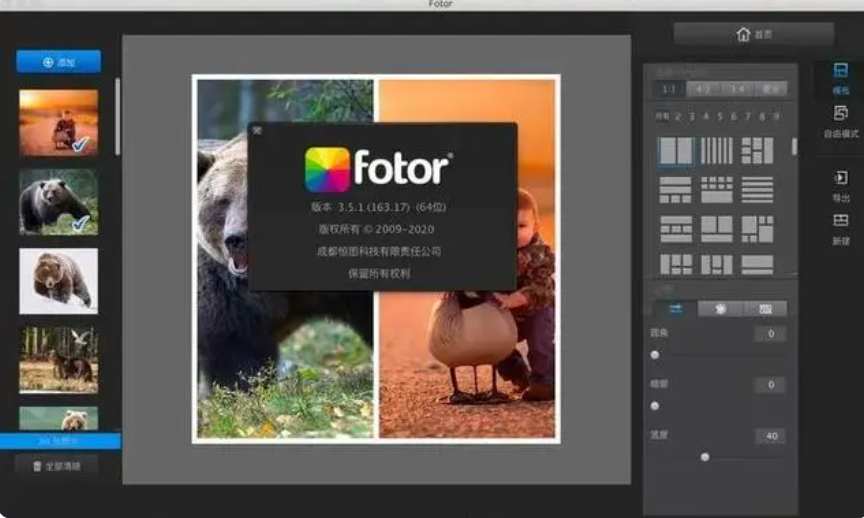Go to the 首页 home button
The width and height of the screenshot is (864, 518).
click(754, 34)
